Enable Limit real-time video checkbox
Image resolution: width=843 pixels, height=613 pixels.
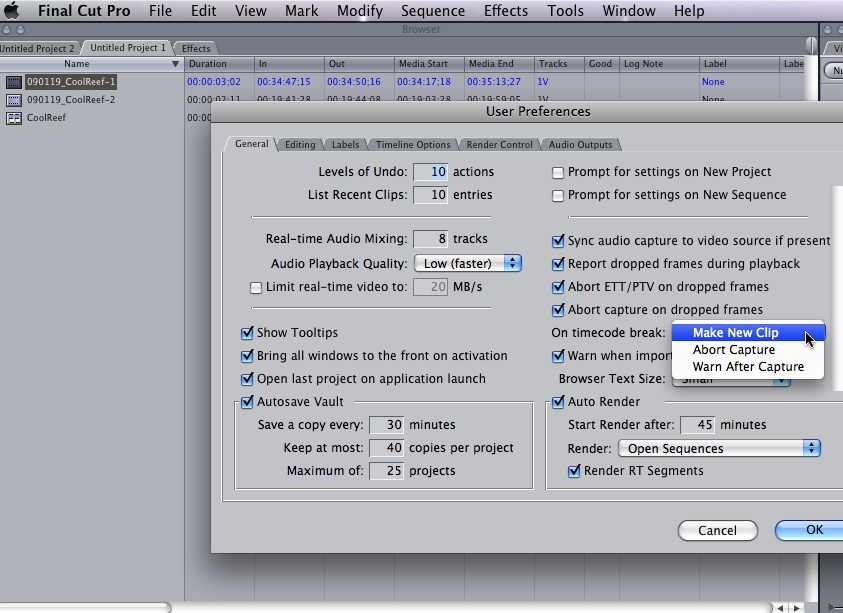(x=256, y=288)
